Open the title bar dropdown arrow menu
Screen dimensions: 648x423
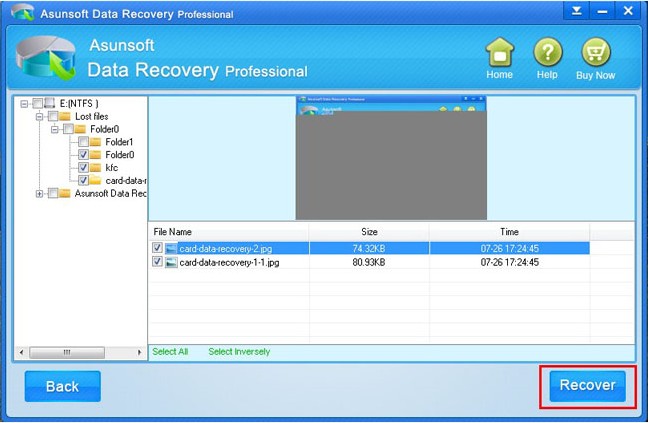(577, 10)
